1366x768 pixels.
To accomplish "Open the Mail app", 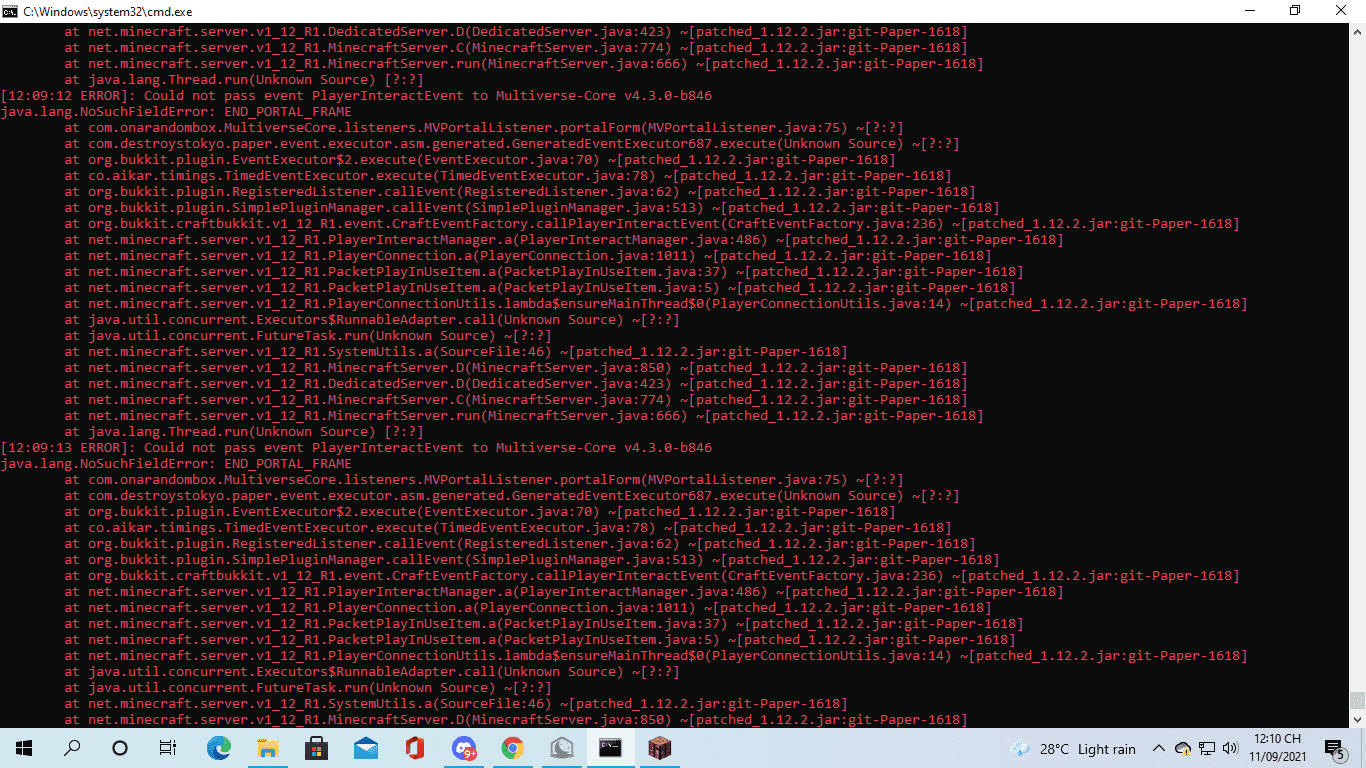I will click(366, 748).
